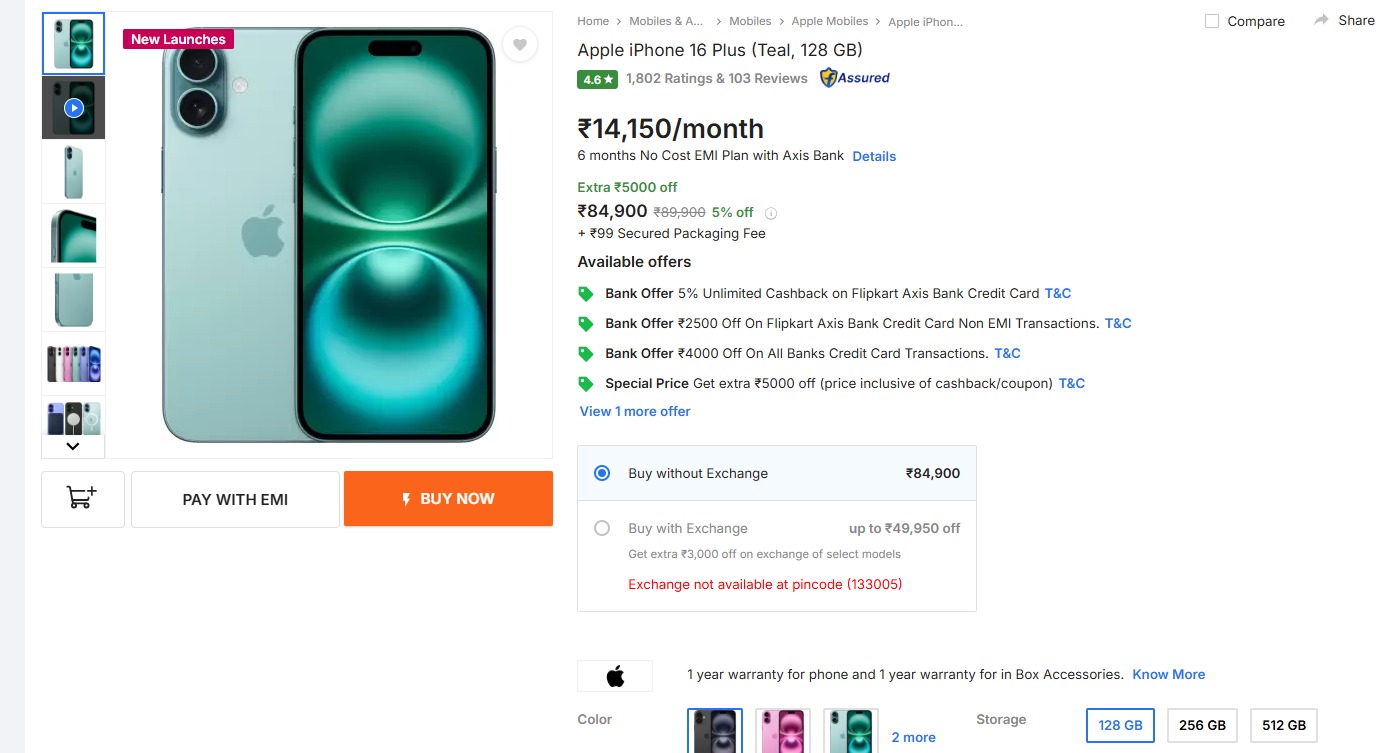Select Buy without Exchange option
This screenshot has width=1386, height=753.
(602, 473)
